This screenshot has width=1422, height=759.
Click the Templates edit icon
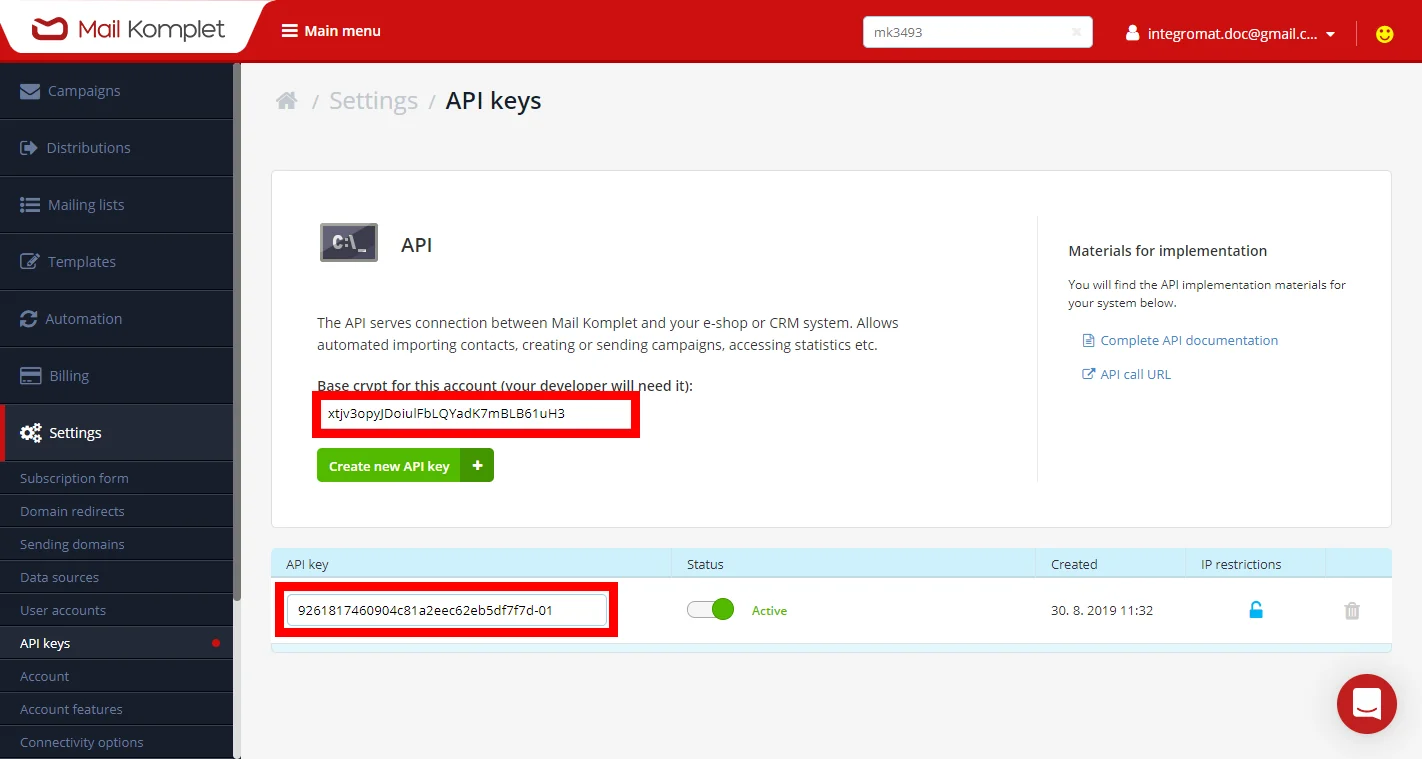tap(30, 262)
